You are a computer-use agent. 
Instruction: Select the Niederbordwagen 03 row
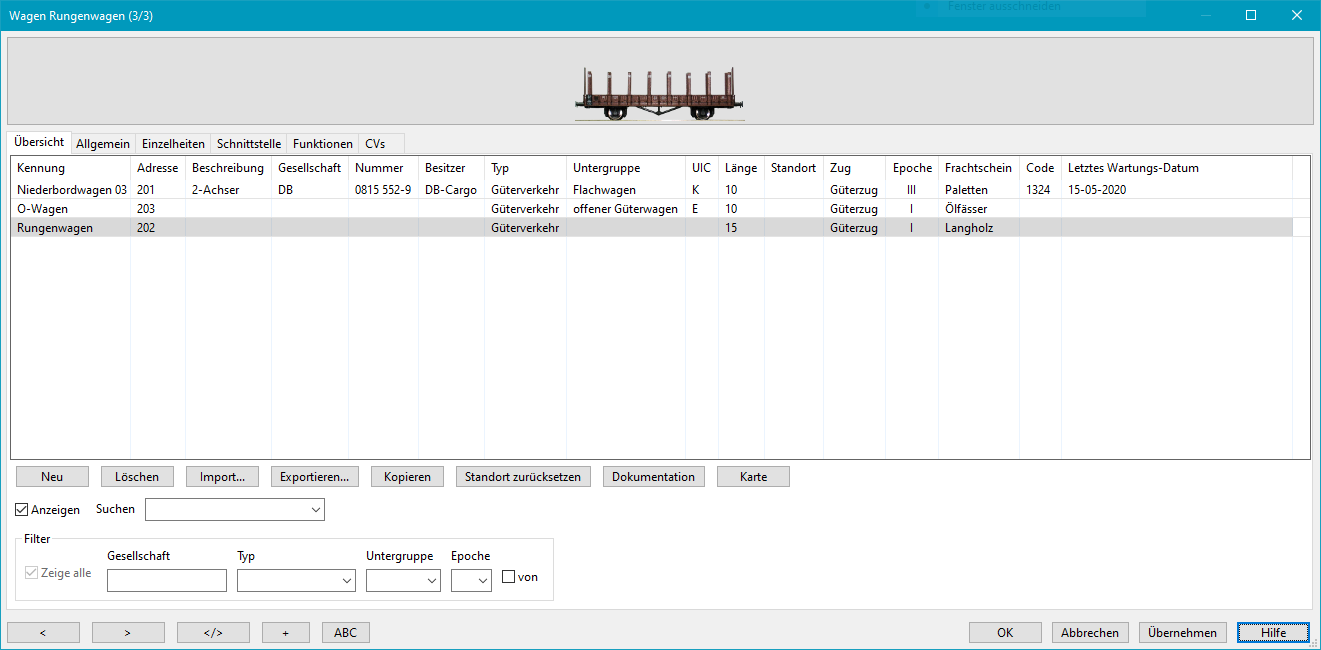point(72,189)
